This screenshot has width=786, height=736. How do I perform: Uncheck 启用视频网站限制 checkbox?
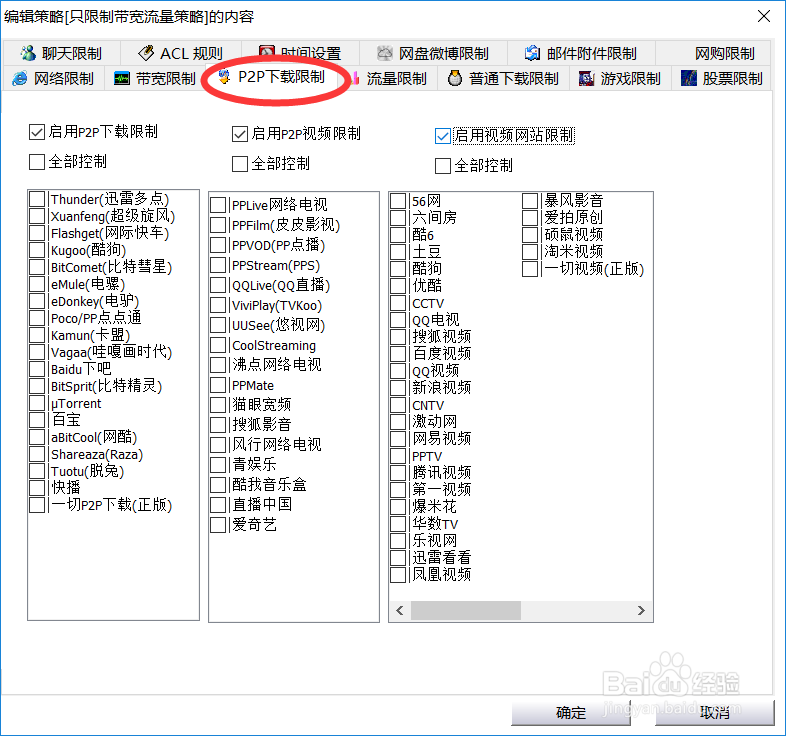[x=443, y=136]
